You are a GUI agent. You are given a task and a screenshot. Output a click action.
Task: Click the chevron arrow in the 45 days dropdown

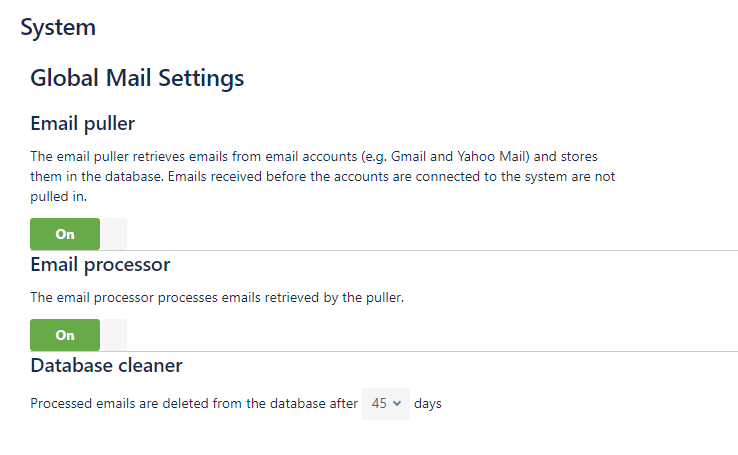[398, 404]
